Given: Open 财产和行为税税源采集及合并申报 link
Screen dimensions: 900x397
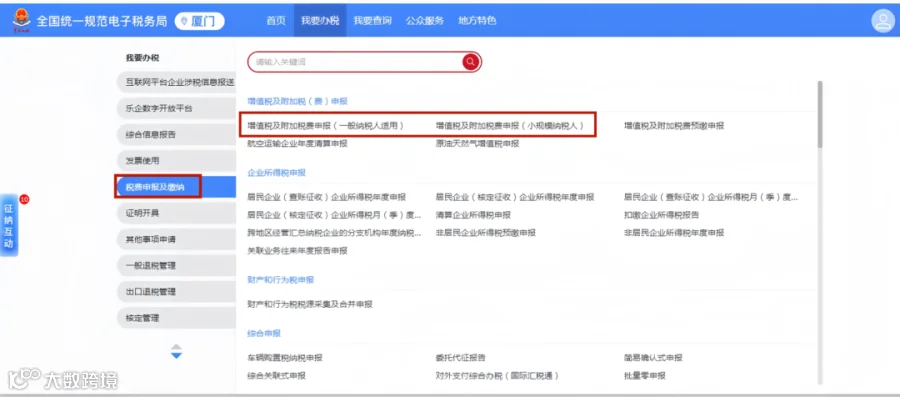Looking at the screenshot, I should pos(310,304).
